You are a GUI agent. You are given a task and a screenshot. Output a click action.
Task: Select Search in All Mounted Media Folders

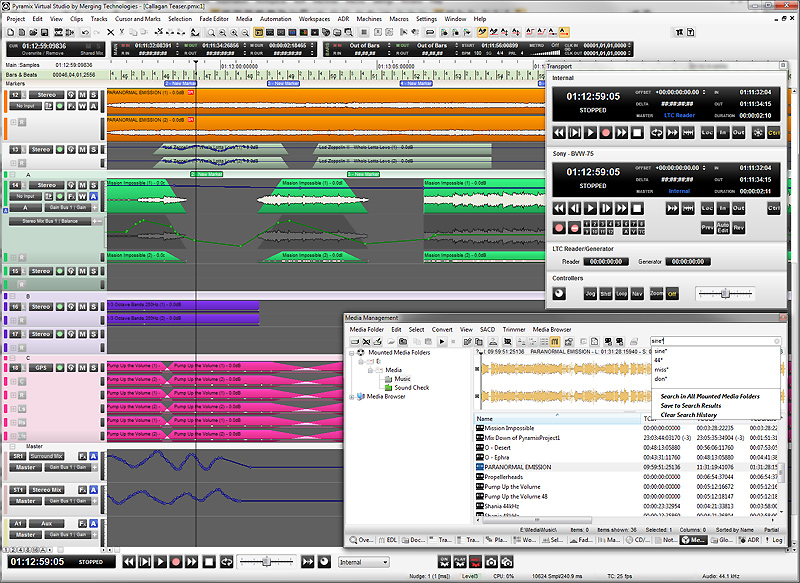[710, 396]
